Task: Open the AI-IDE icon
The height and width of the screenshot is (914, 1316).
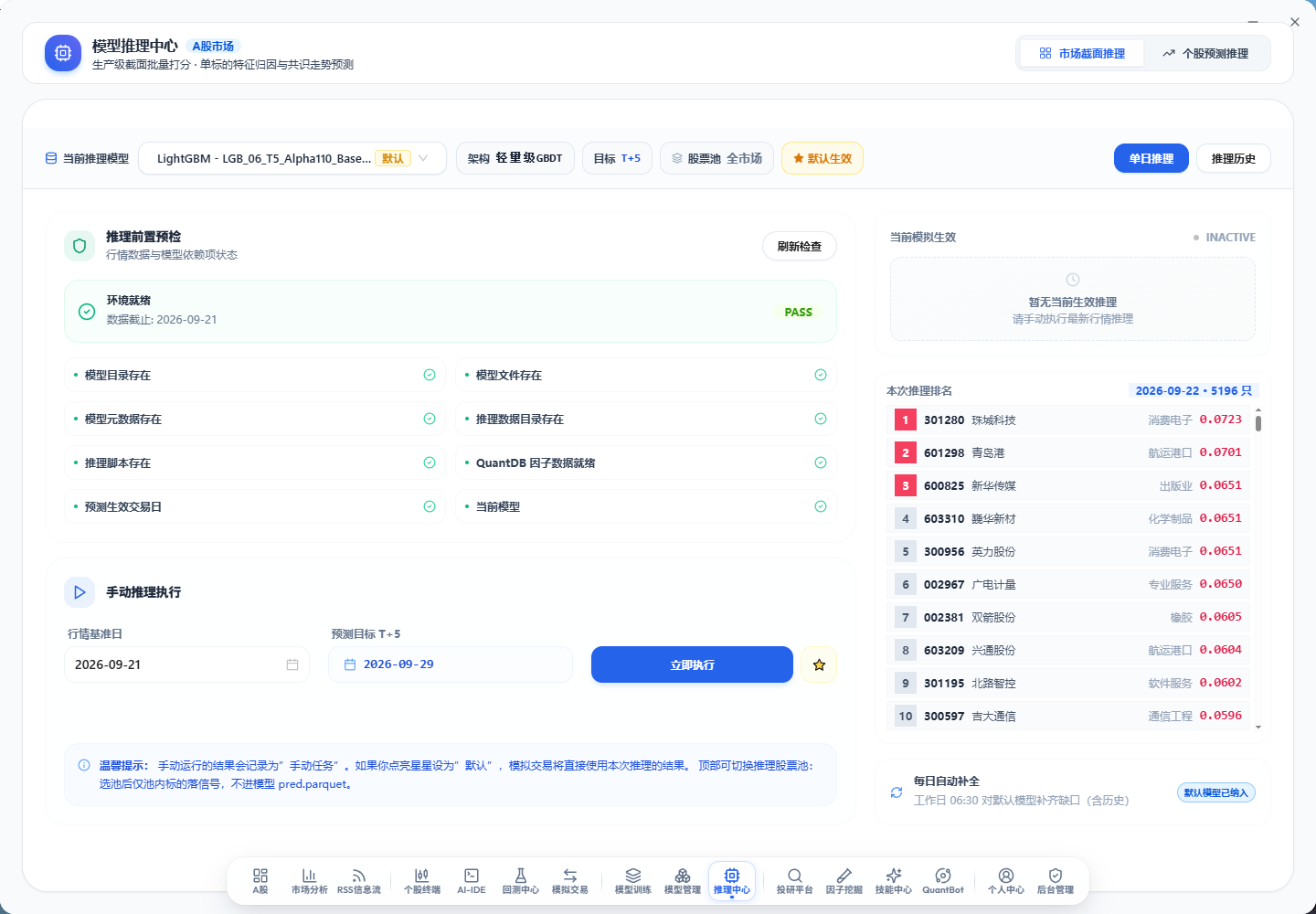Action: pos(472,881)
